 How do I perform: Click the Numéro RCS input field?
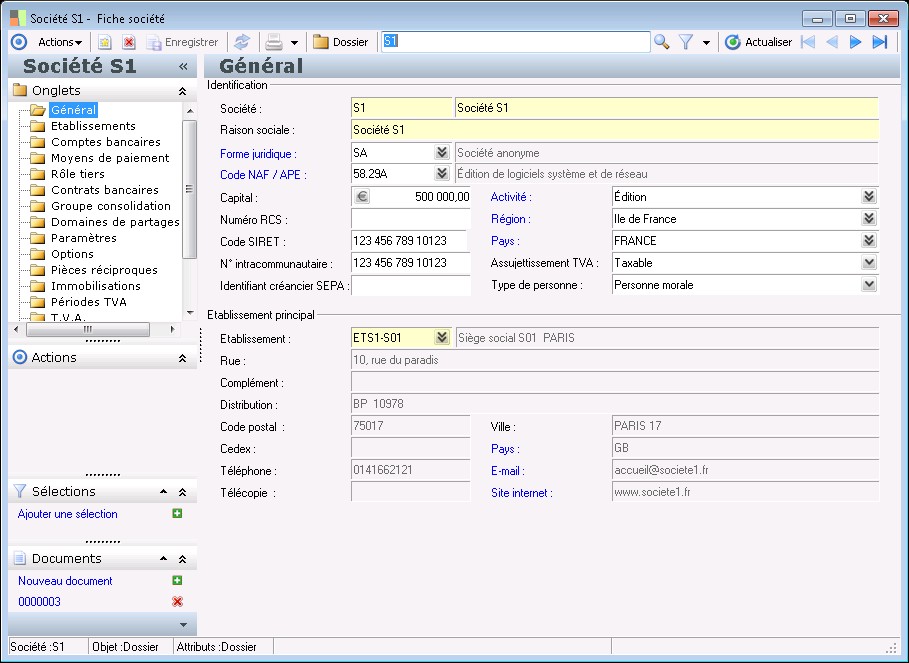point(411,219)
